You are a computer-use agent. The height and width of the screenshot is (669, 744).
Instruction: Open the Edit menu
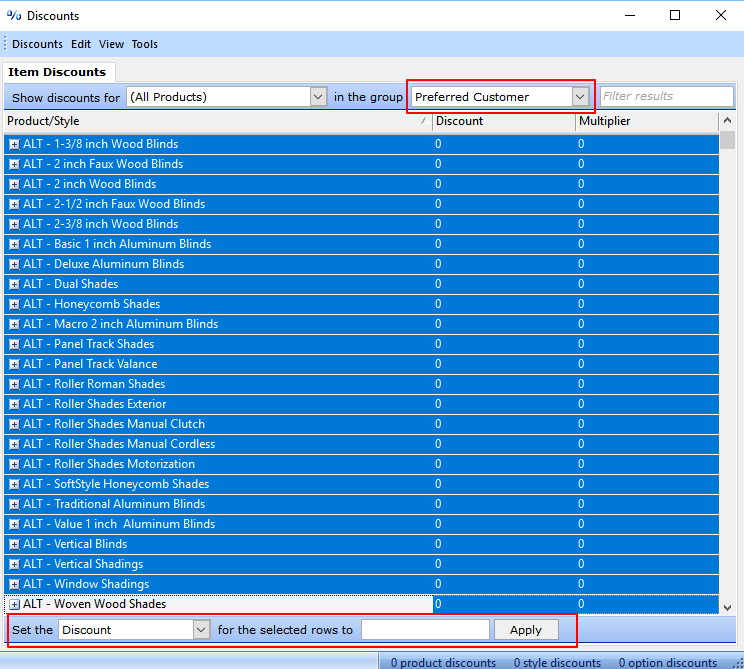[x=81, y=44]
